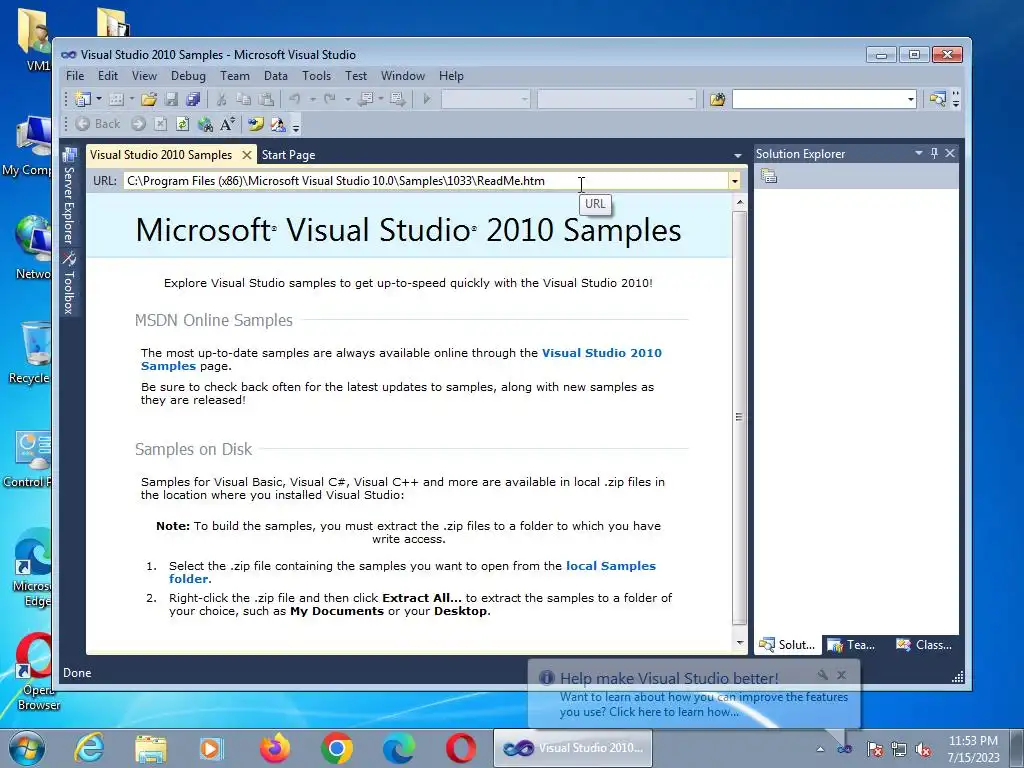Close the Solution Explorer panel
Image resolution: width=1024 pixels, height=768 pixels.
[x=950, y=153]
